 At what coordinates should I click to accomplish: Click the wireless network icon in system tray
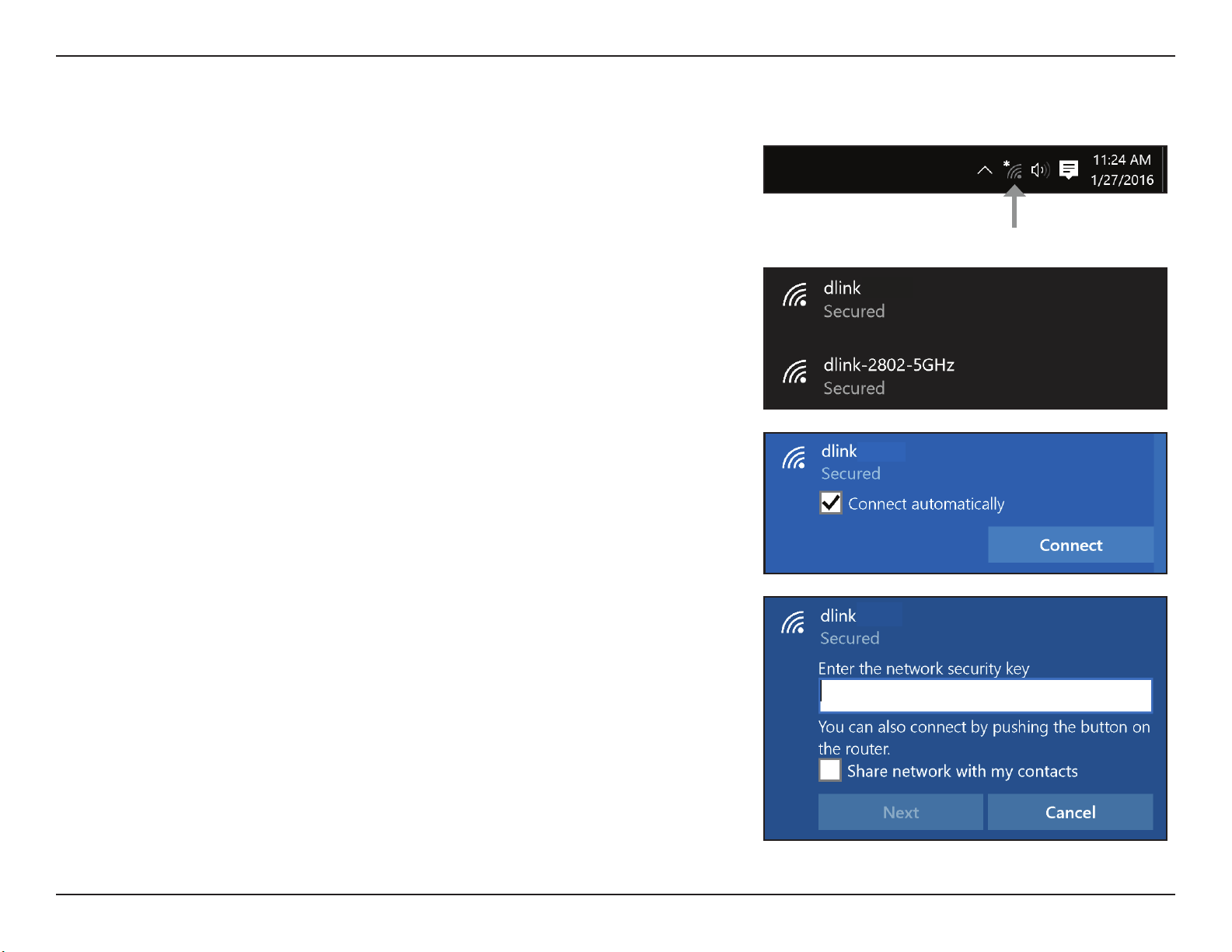[1013, 169]
